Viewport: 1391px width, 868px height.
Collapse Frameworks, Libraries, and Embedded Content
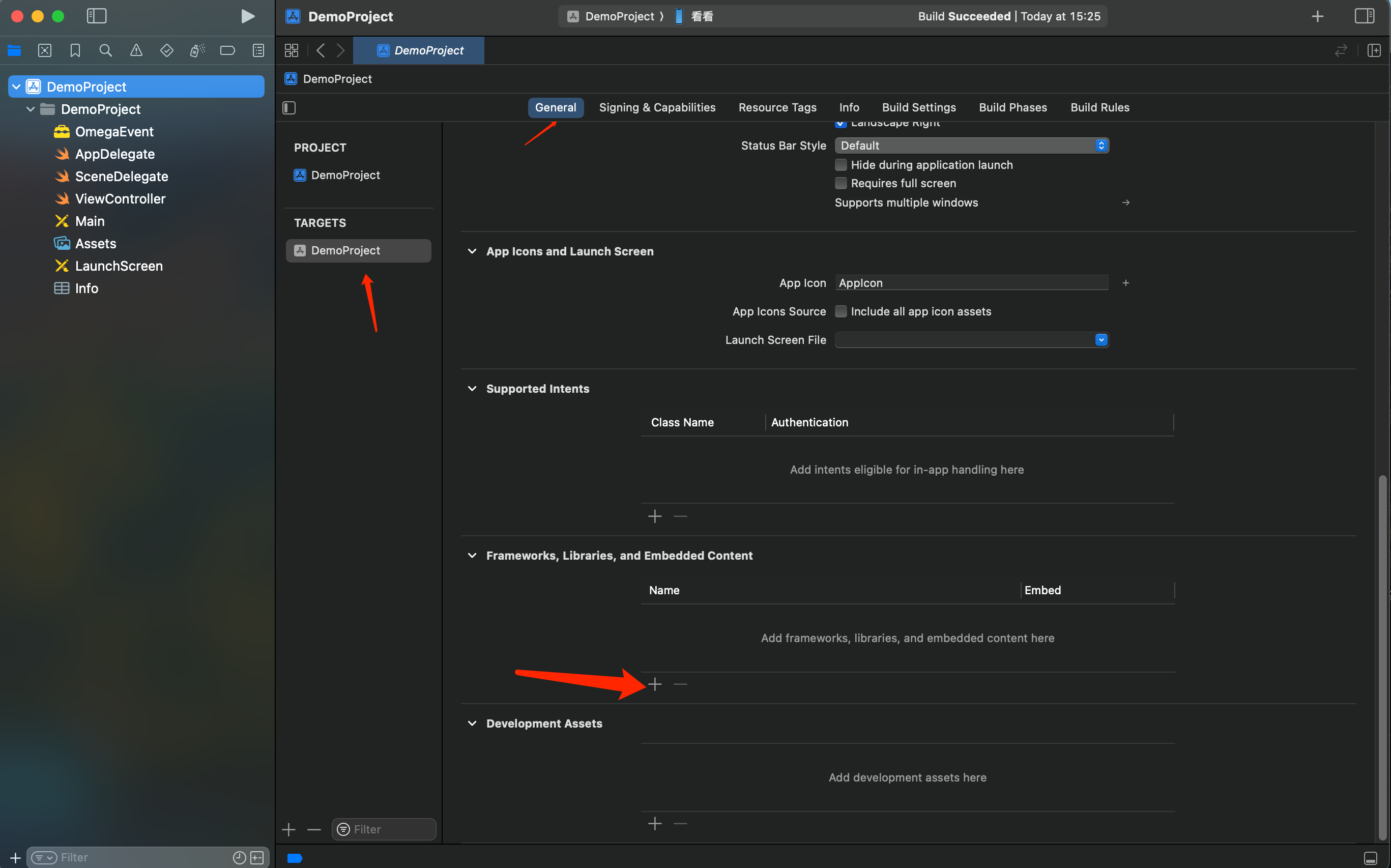(x=472, y=556)
